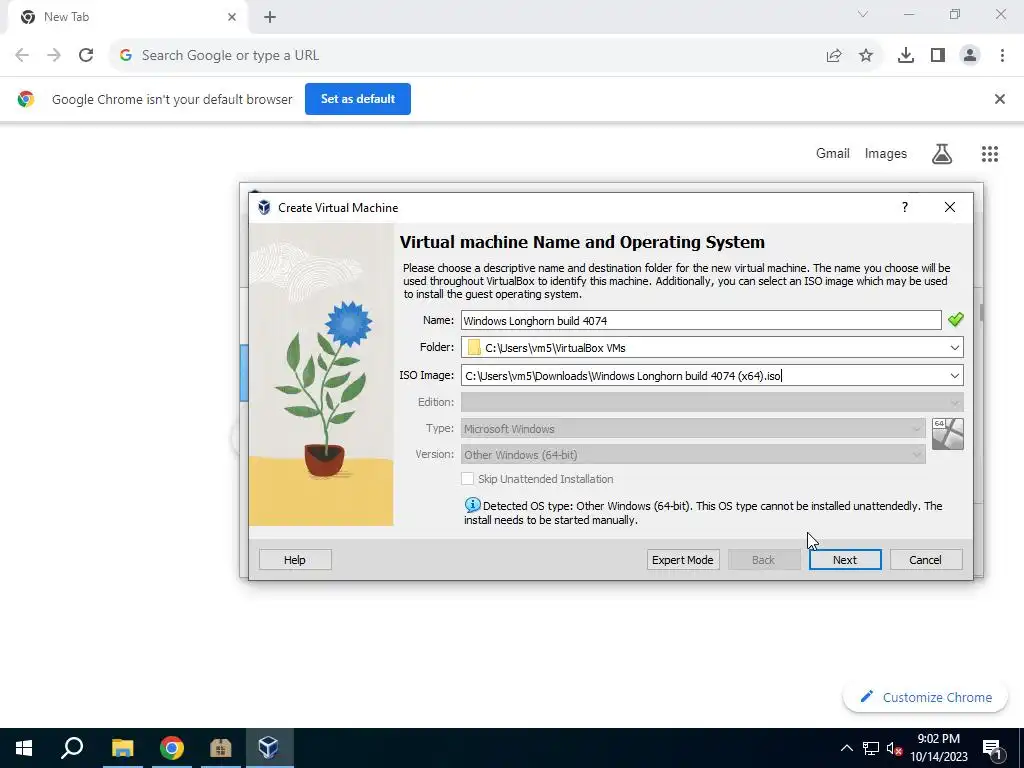This screenshot has width=1024, height=768.
Task: Bookmark this tab with star icon
Action: [866, 56]
